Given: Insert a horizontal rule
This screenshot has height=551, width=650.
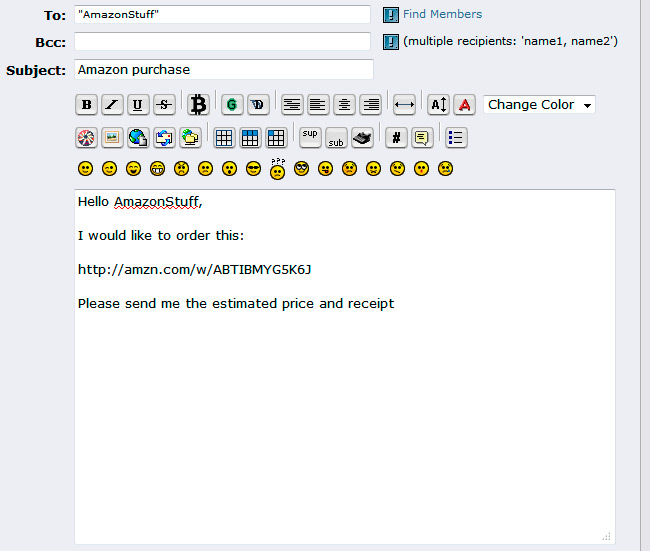Looking at the screenshot, I should tap(404, 104).
